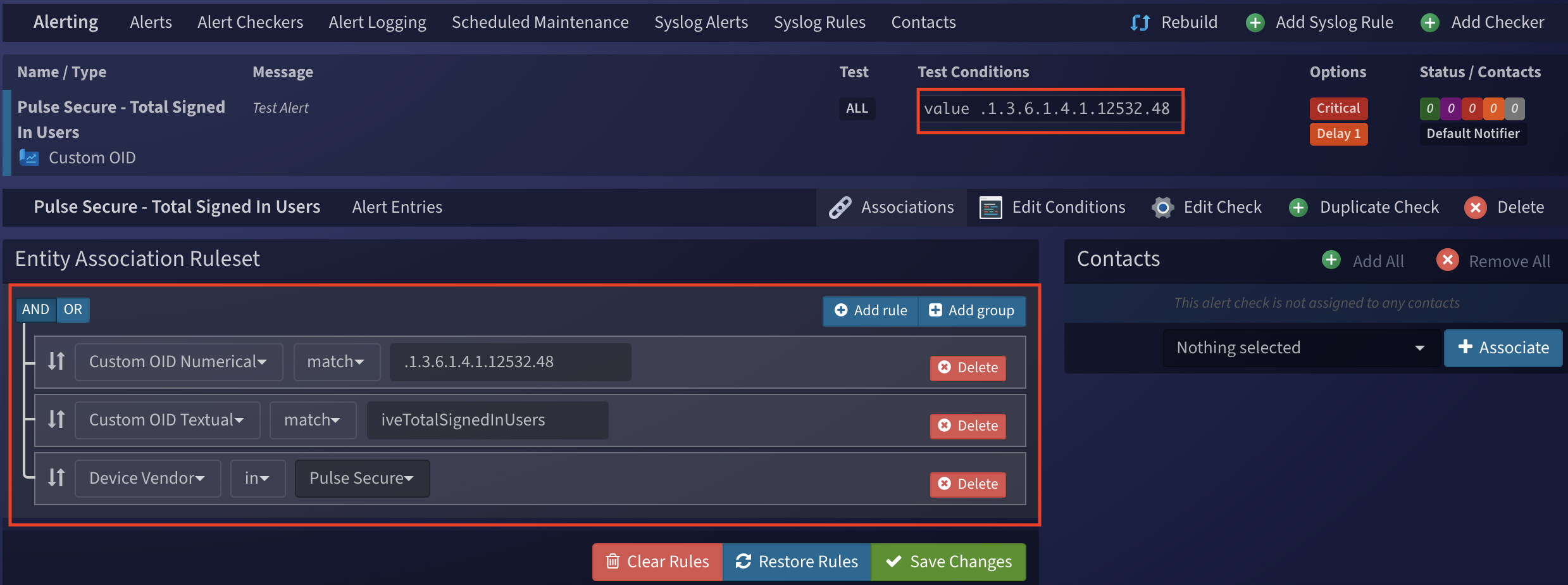
Task: Click the checkmark icon in Save Changes
Action: coord(893,562)
